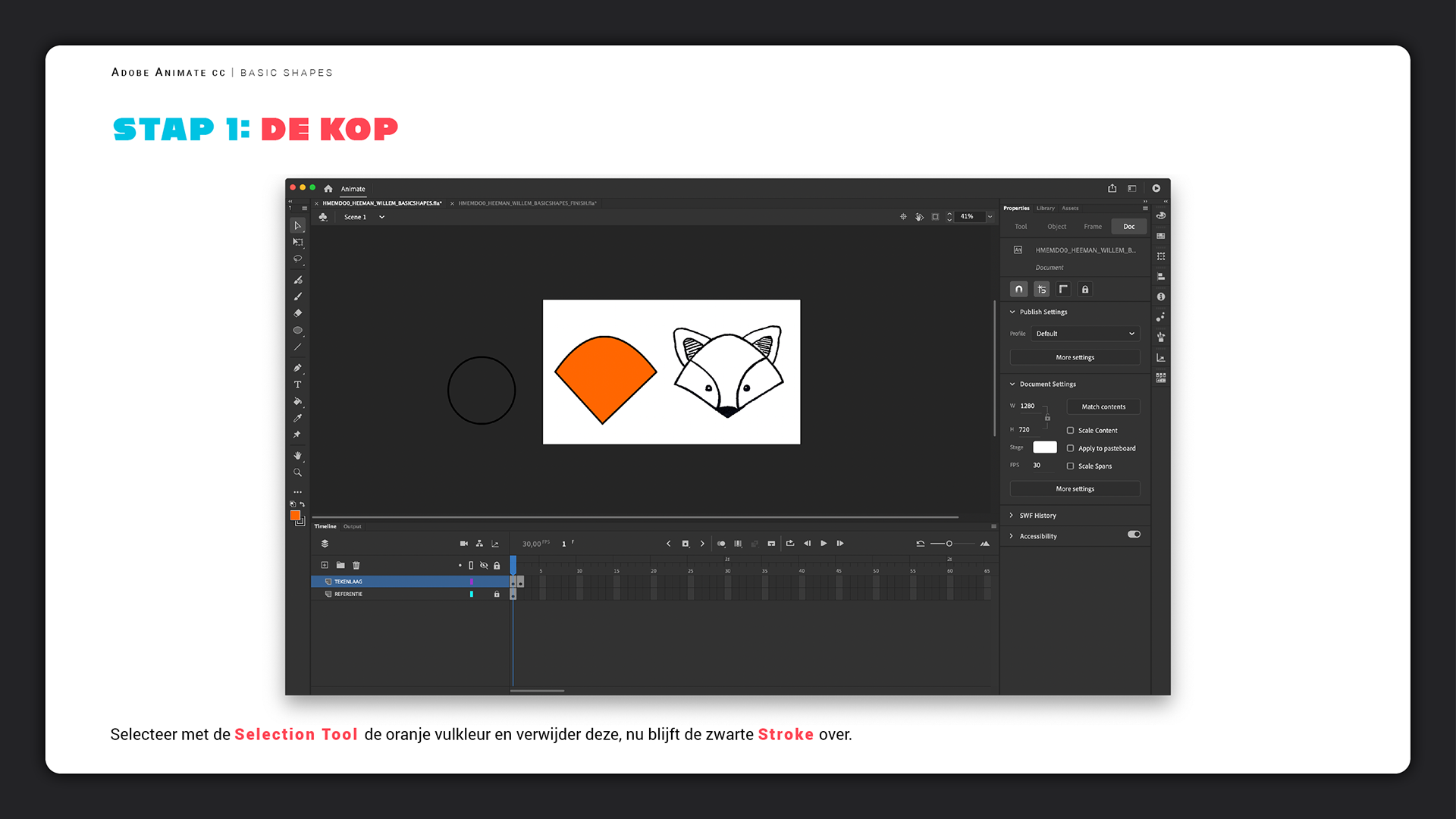1456x819 pixels.
Task: Click the Match contents button
Action: point(1103,407)
